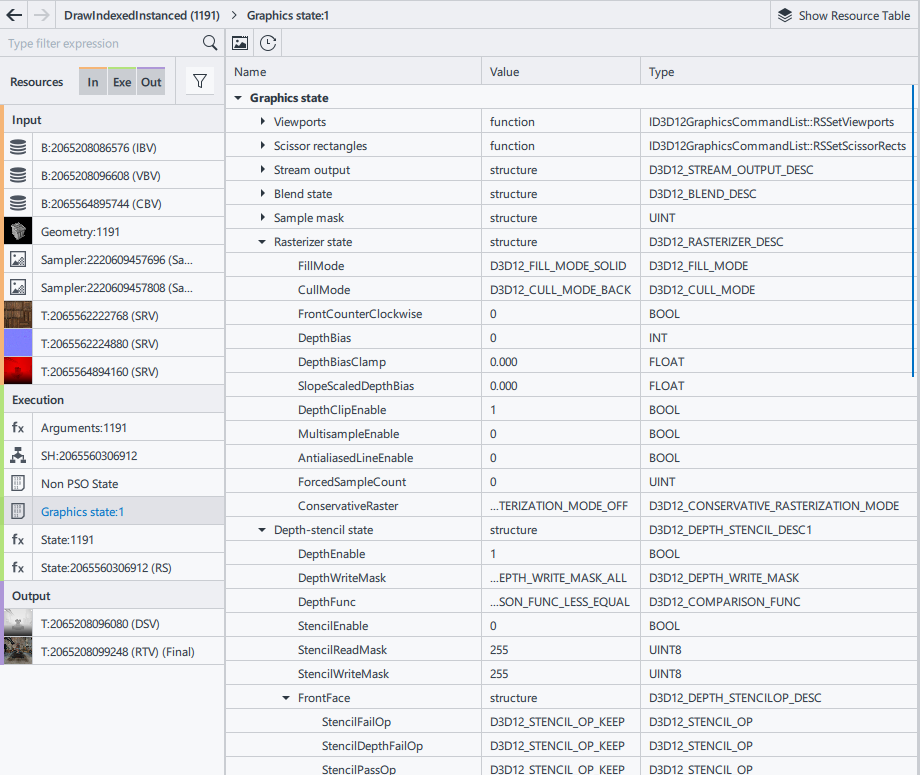
Task: Select the blue T:2065562224880 texture
Action: tap(99, 343)
